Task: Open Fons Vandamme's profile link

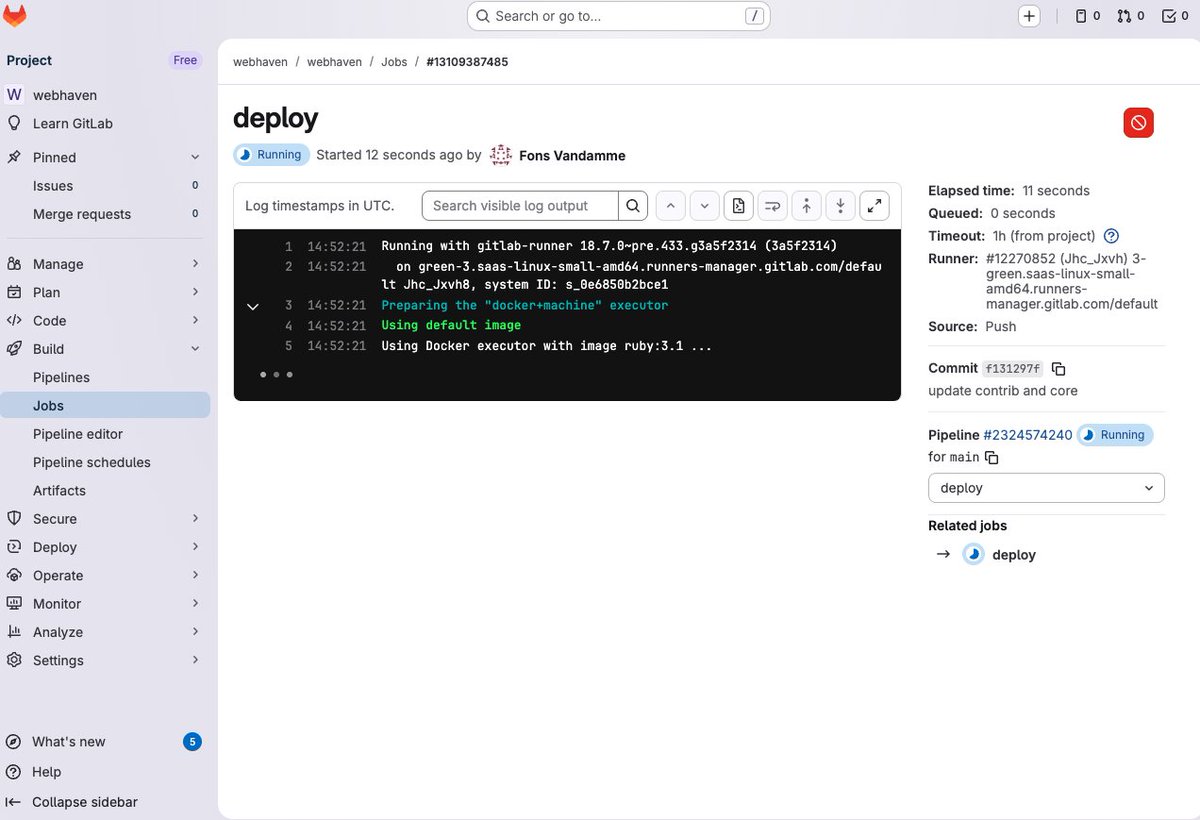Action: (x=572, y=156)
